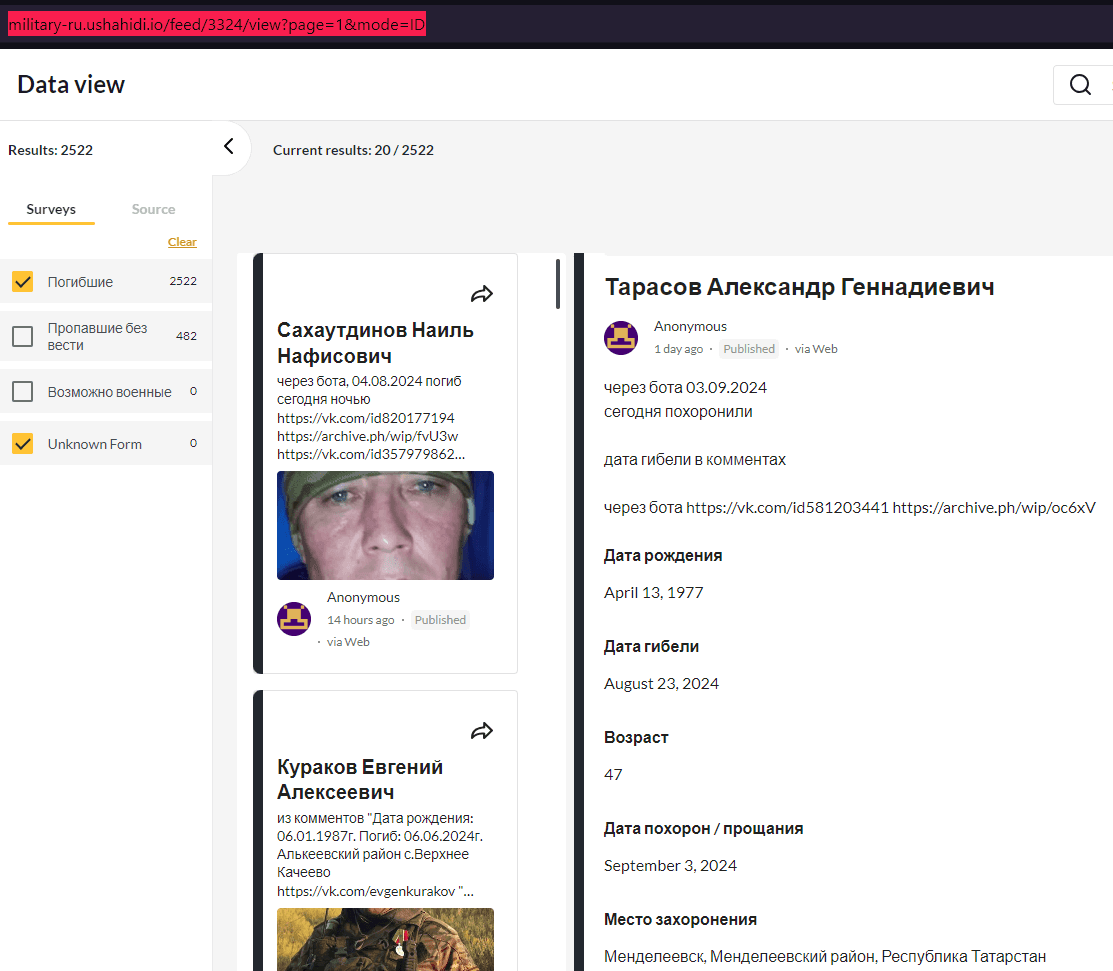Click the Published status badge in Тарасов detail
The height and width of the screenshot is (971, 1113).
[749, 349]
